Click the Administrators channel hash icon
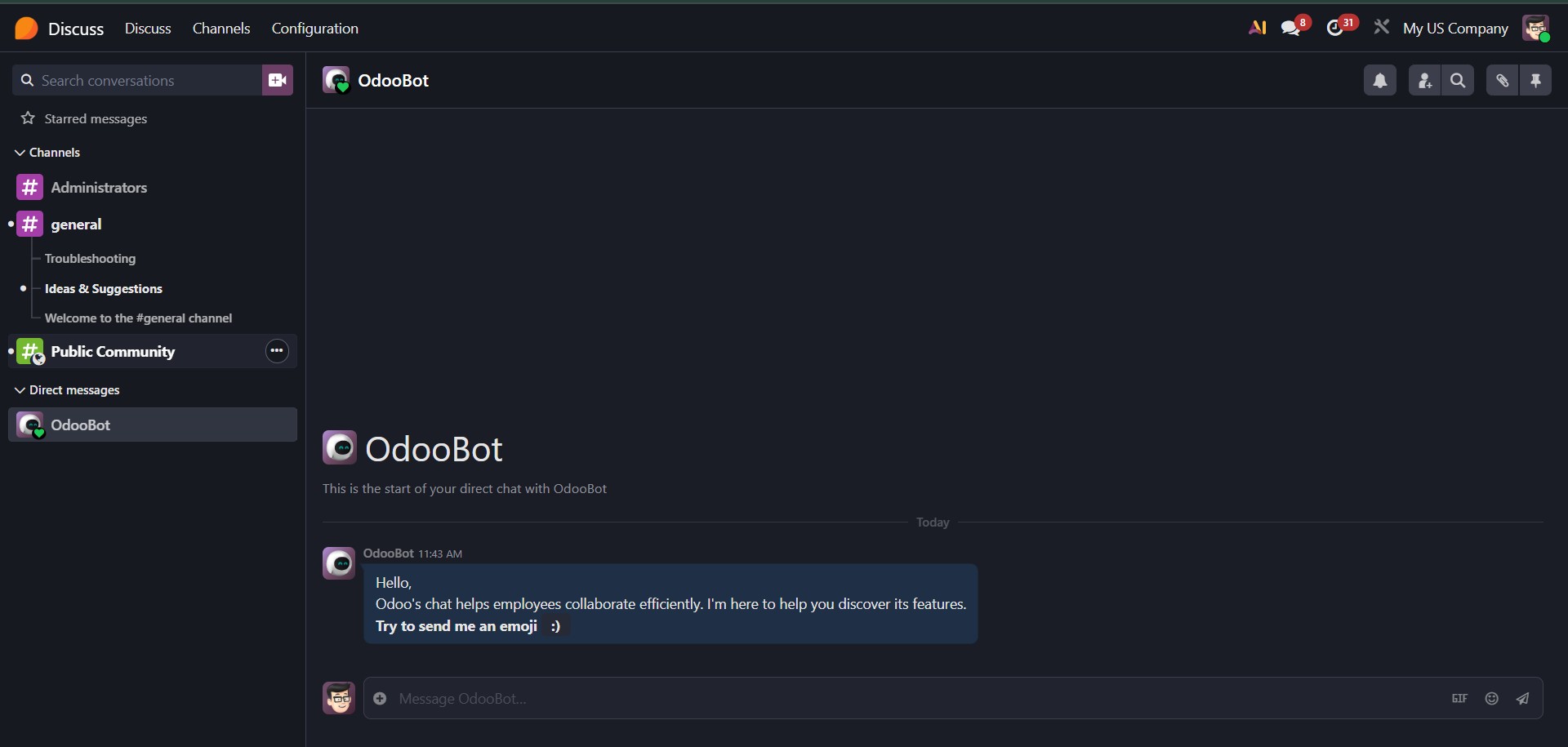Screen dimensions: 1568x747 pos(29,187)
